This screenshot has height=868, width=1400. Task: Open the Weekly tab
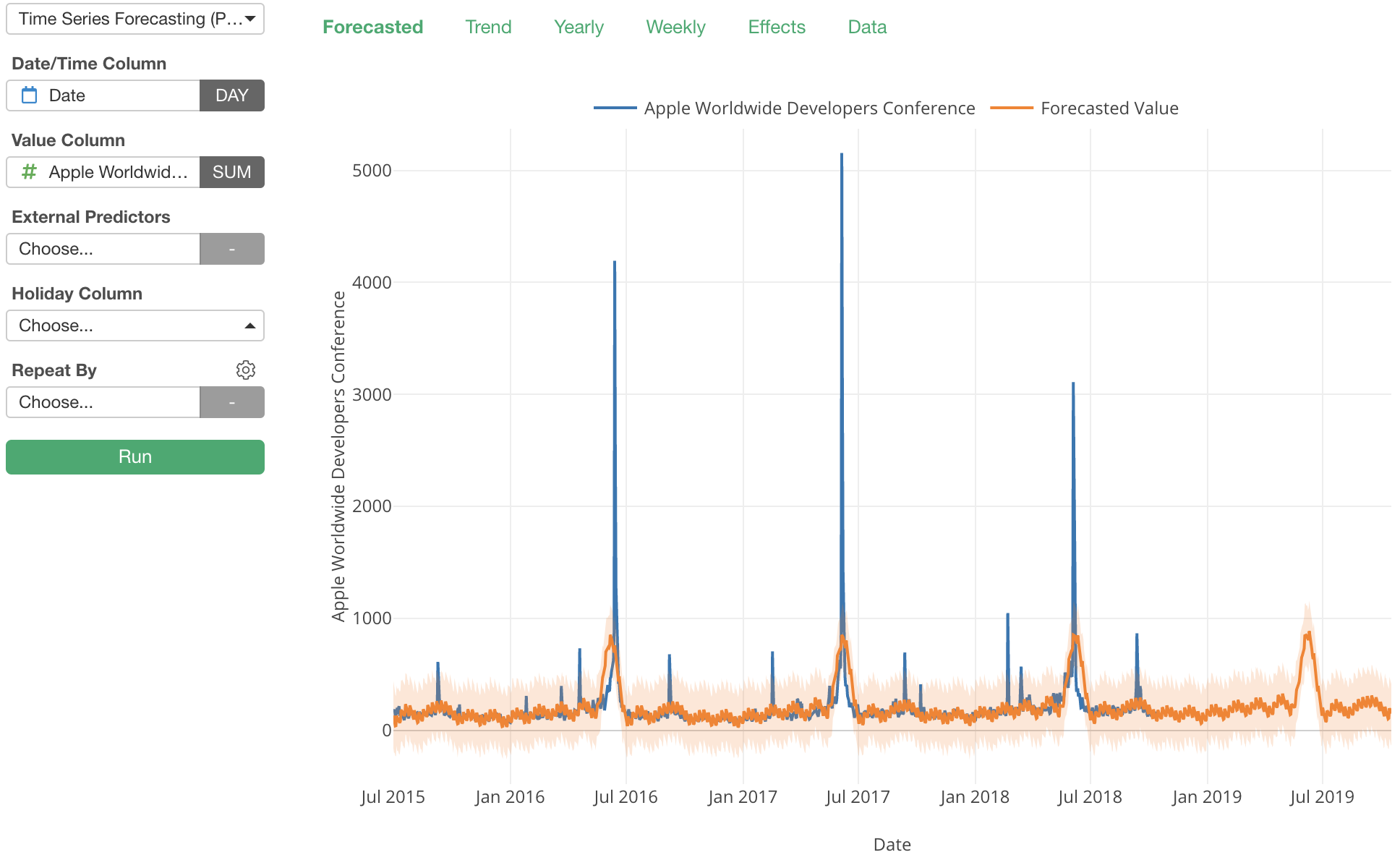click(x=675, y=27)
